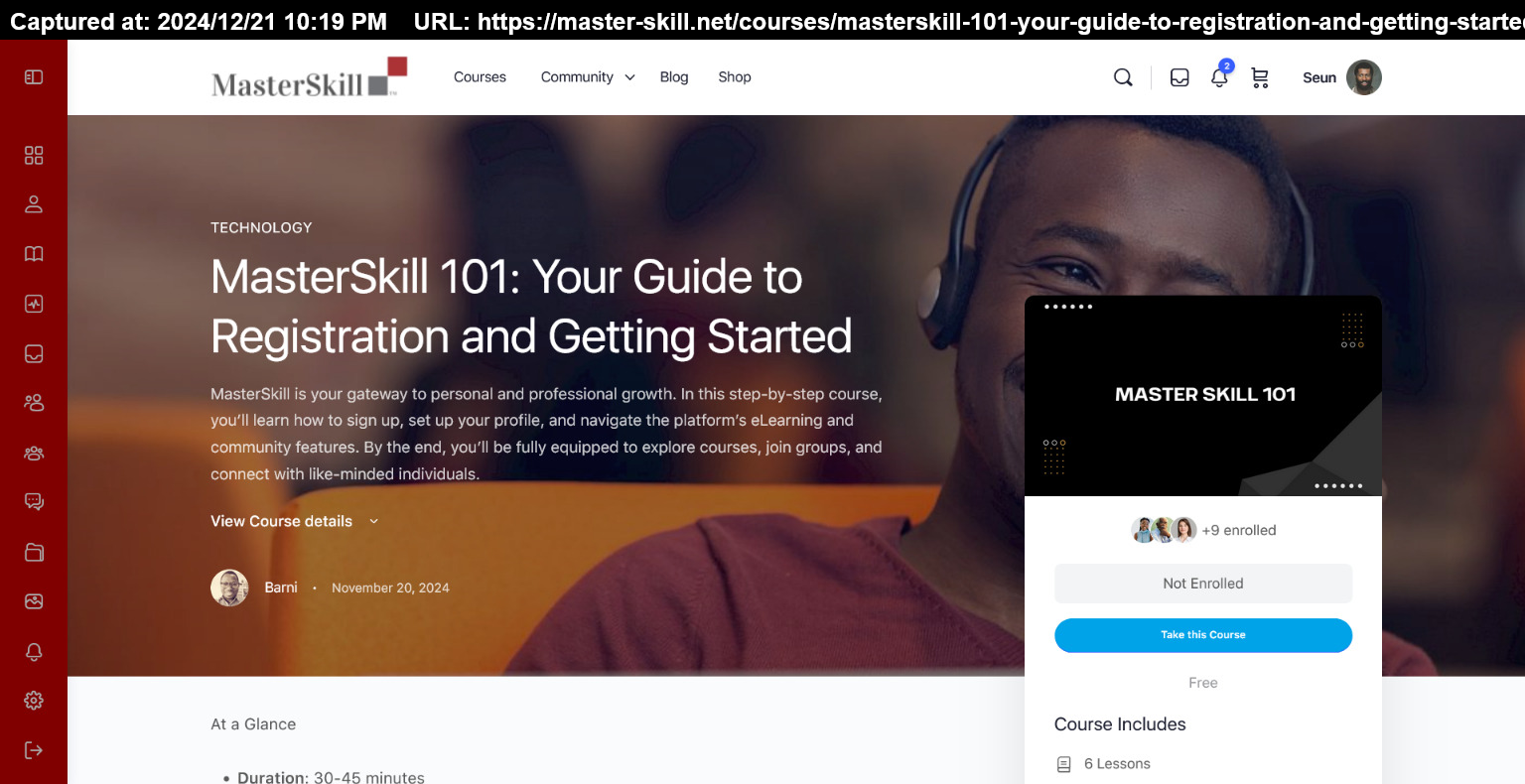The width and height of the screenshot is (1525, 784).
Task: Open the settings gear icon in sidebar
Action: (34, 701)
